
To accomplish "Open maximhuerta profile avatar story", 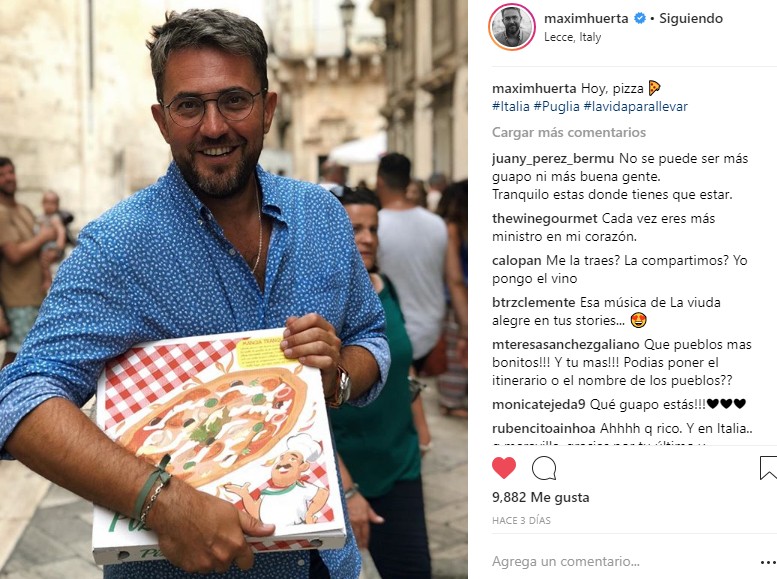I will tap(512, 27).
